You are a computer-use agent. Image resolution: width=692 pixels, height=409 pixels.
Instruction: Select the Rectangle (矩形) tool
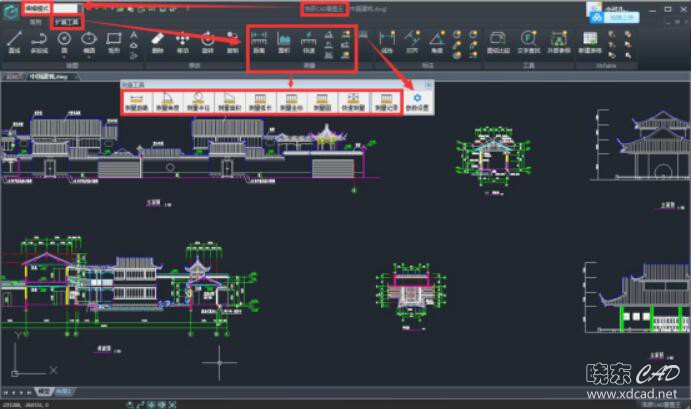(x=113, y=41)
